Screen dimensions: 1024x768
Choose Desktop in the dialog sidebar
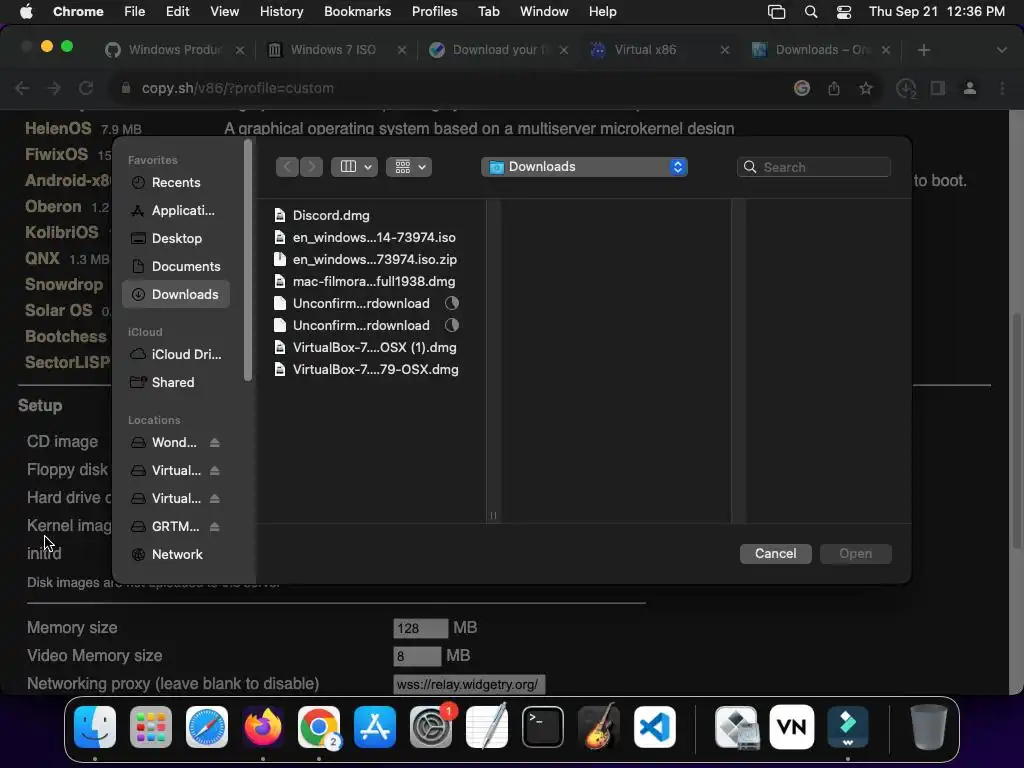coord(175,238)
